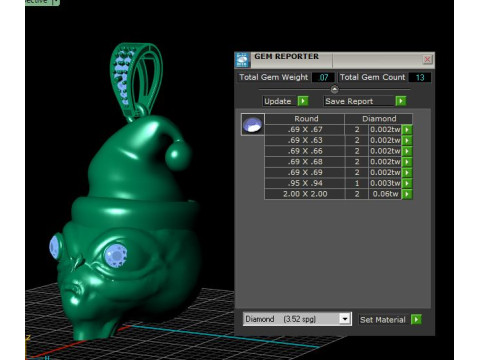This screenshot has width=480, height=360.
Task: Click the Total Gem Weight label
Action: pyautogui.click(x=274, y=77)
